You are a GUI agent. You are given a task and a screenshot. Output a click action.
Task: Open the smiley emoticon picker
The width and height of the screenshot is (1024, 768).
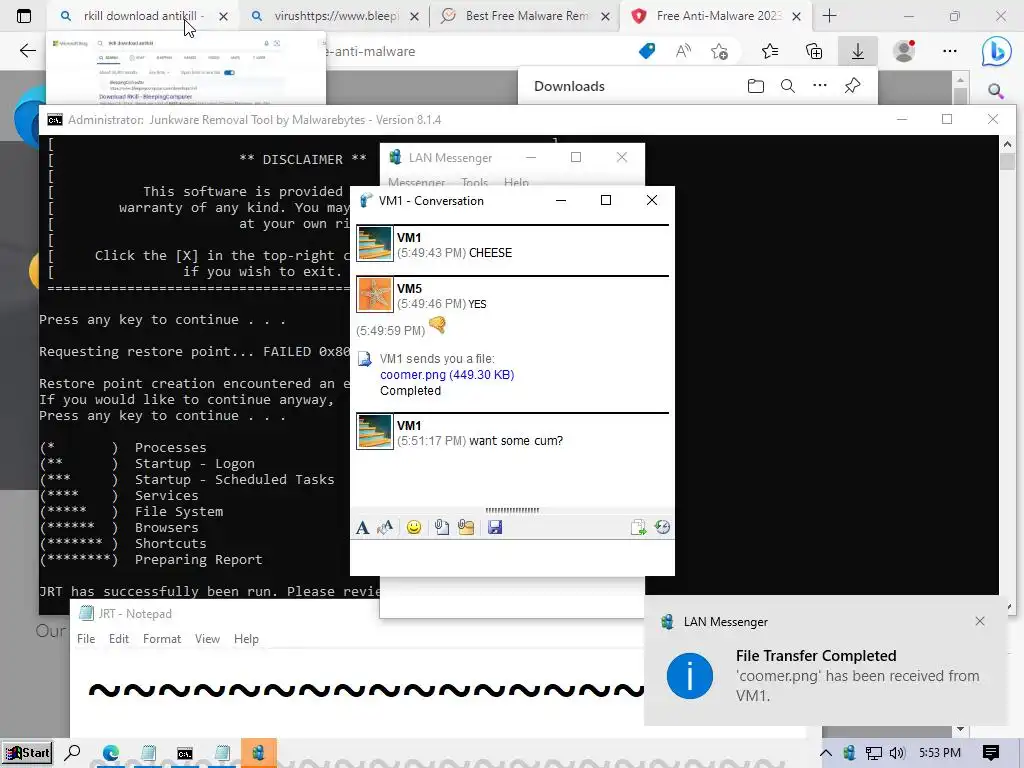[x=413, y=528]
